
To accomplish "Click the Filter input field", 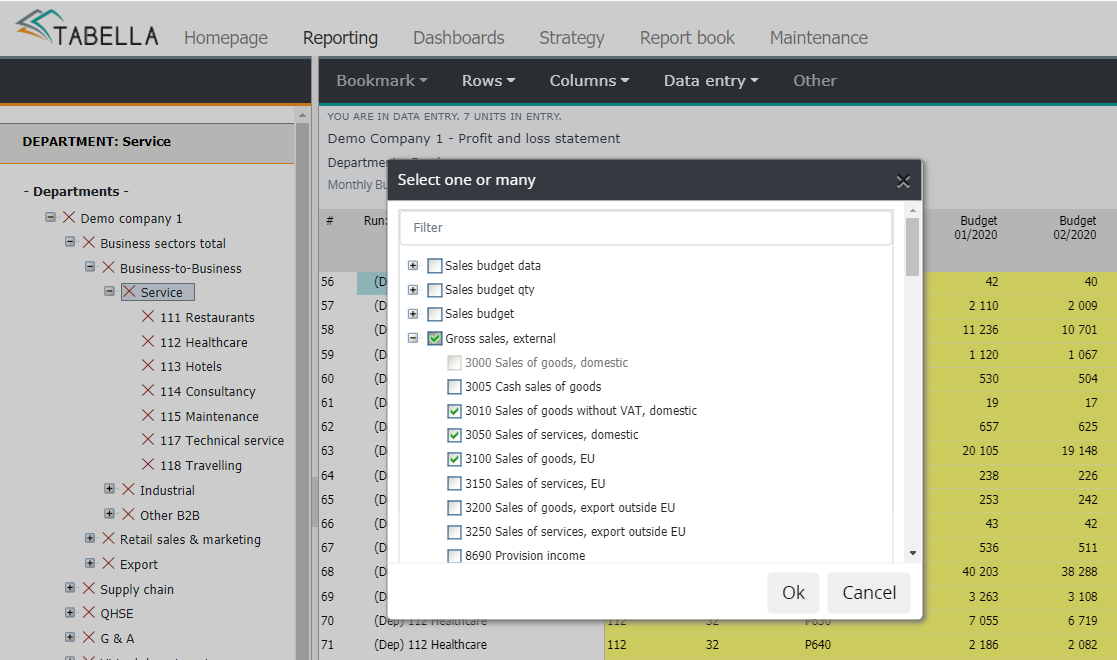I will (646, 227).
